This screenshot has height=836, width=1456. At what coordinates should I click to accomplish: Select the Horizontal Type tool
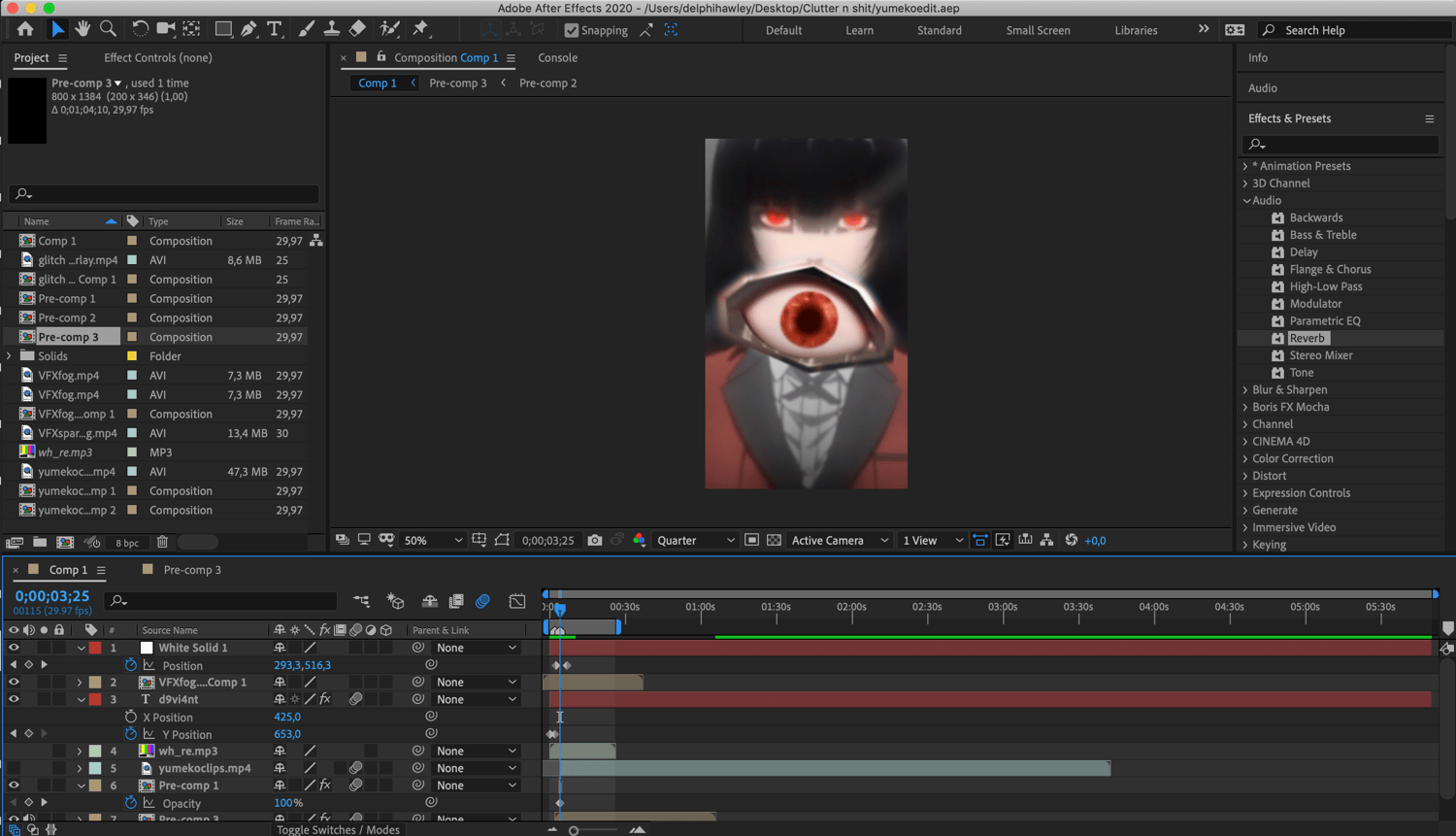point(275,29)
